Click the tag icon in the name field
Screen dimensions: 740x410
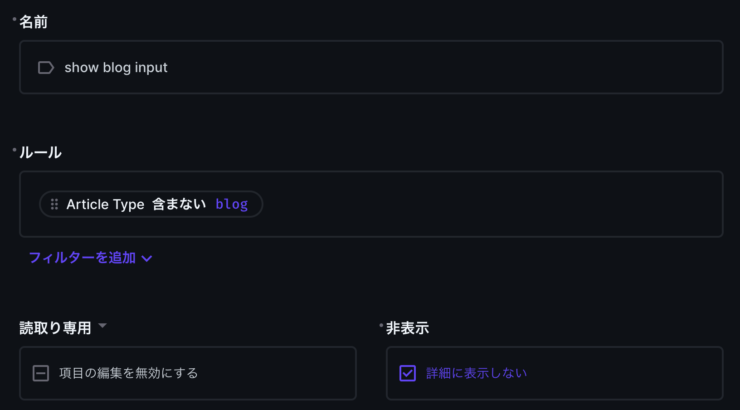coord(46,67)
